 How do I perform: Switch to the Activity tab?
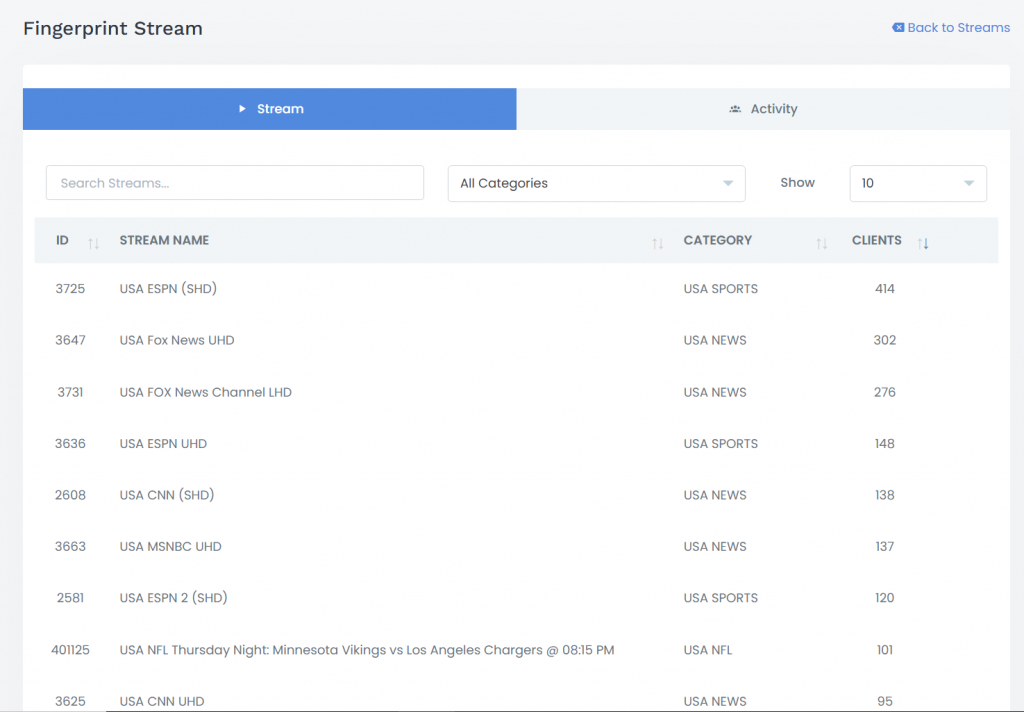(x=763, y=109)
